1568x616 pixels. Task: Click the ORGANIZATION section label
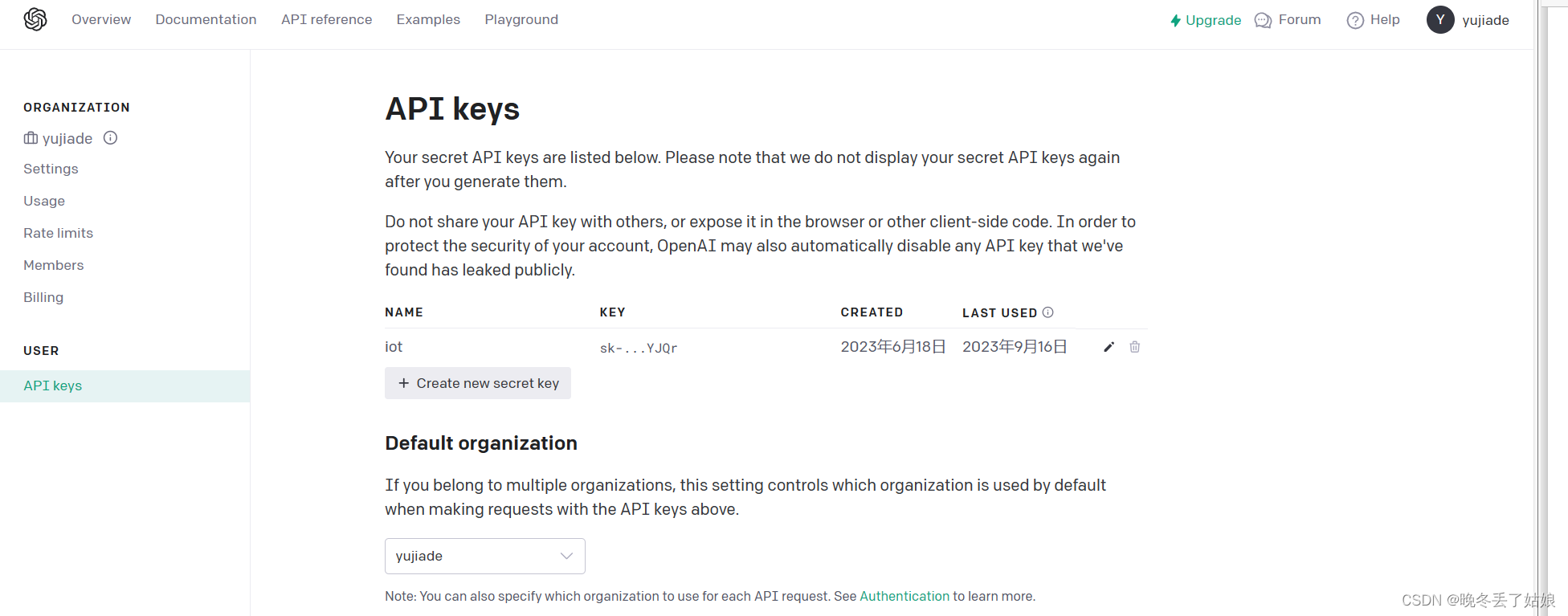pos(76,107)
